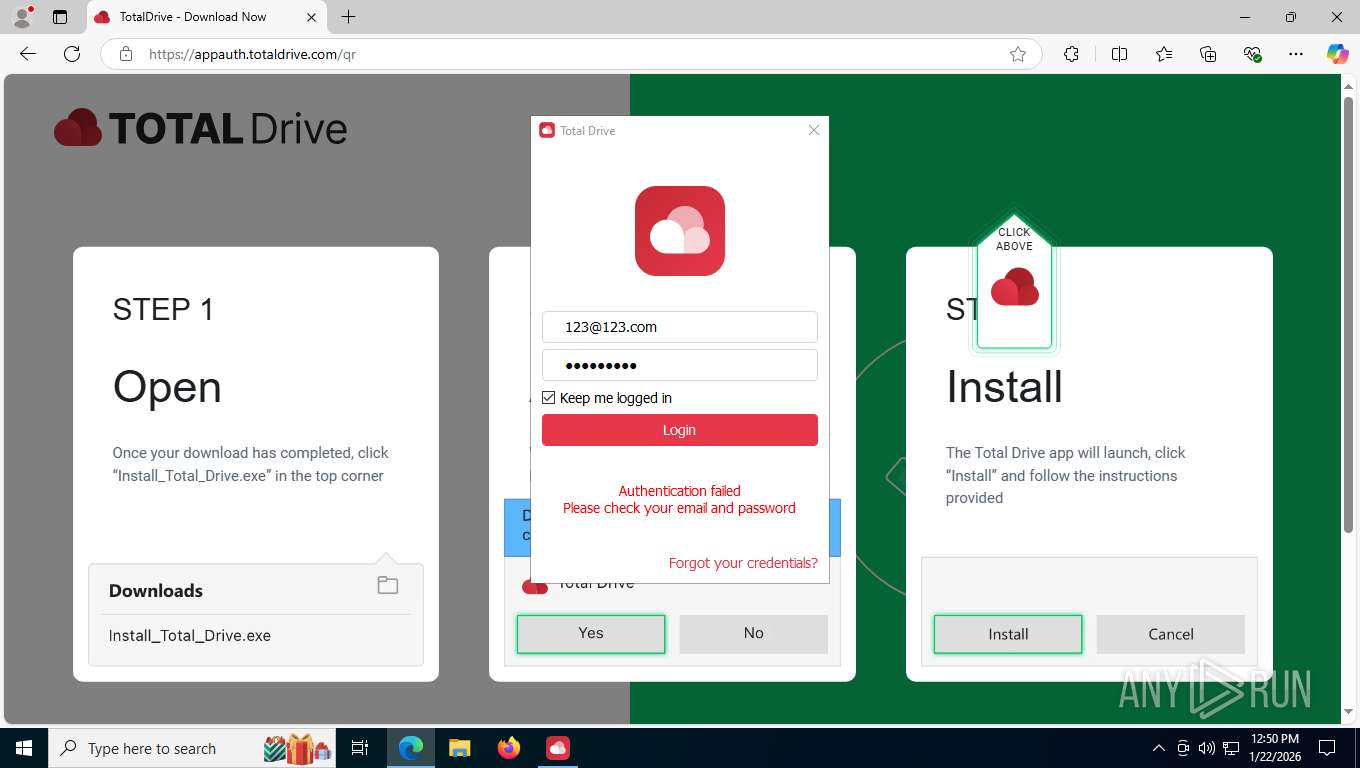Open a new browser tab
Viewport: 1360px width, 768px height.
pyautogui.click(x=348, y=17)
